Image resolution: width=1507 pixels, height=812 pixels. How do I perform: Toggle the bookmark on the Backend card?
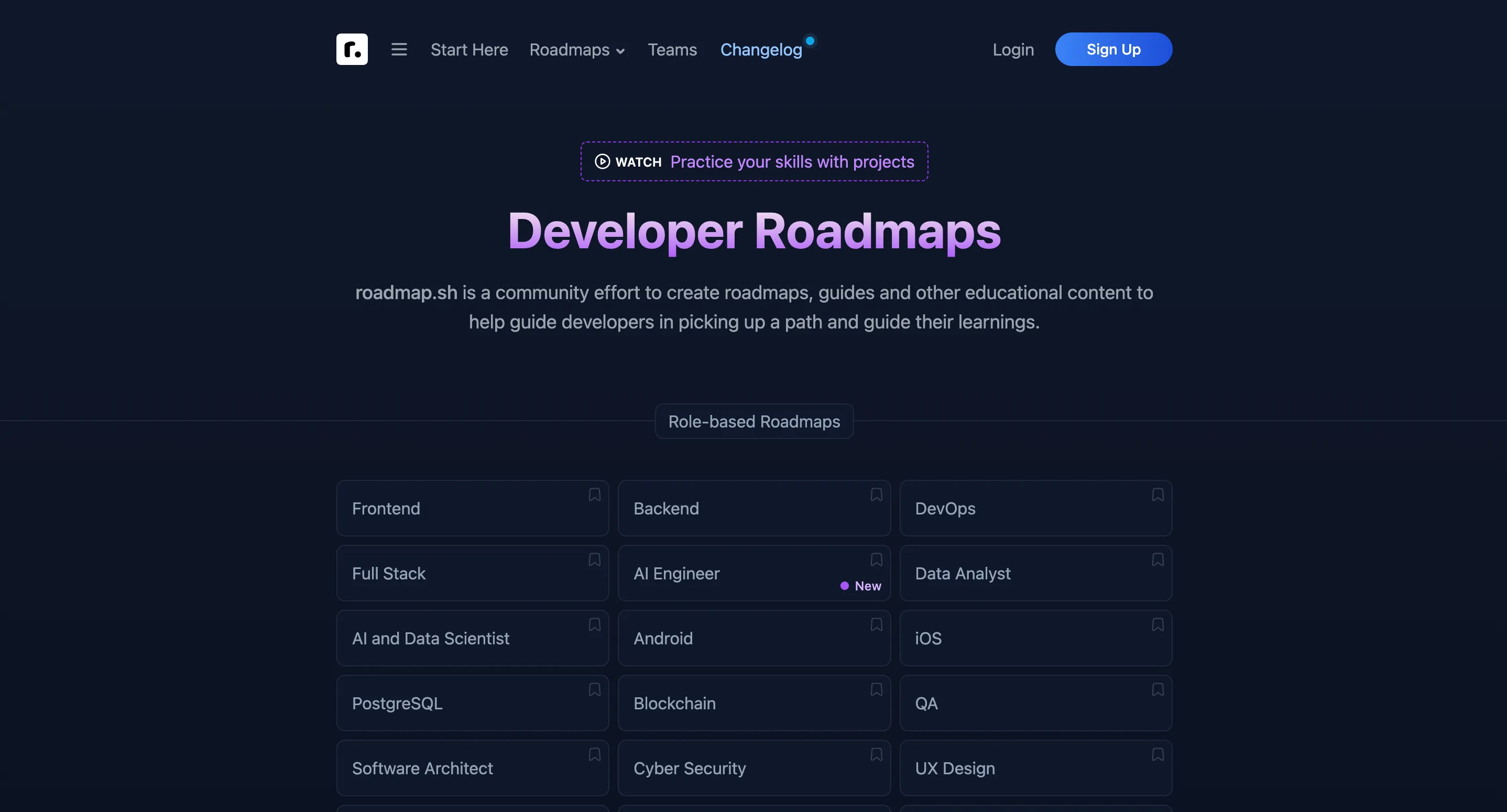(x=876, y=495)
